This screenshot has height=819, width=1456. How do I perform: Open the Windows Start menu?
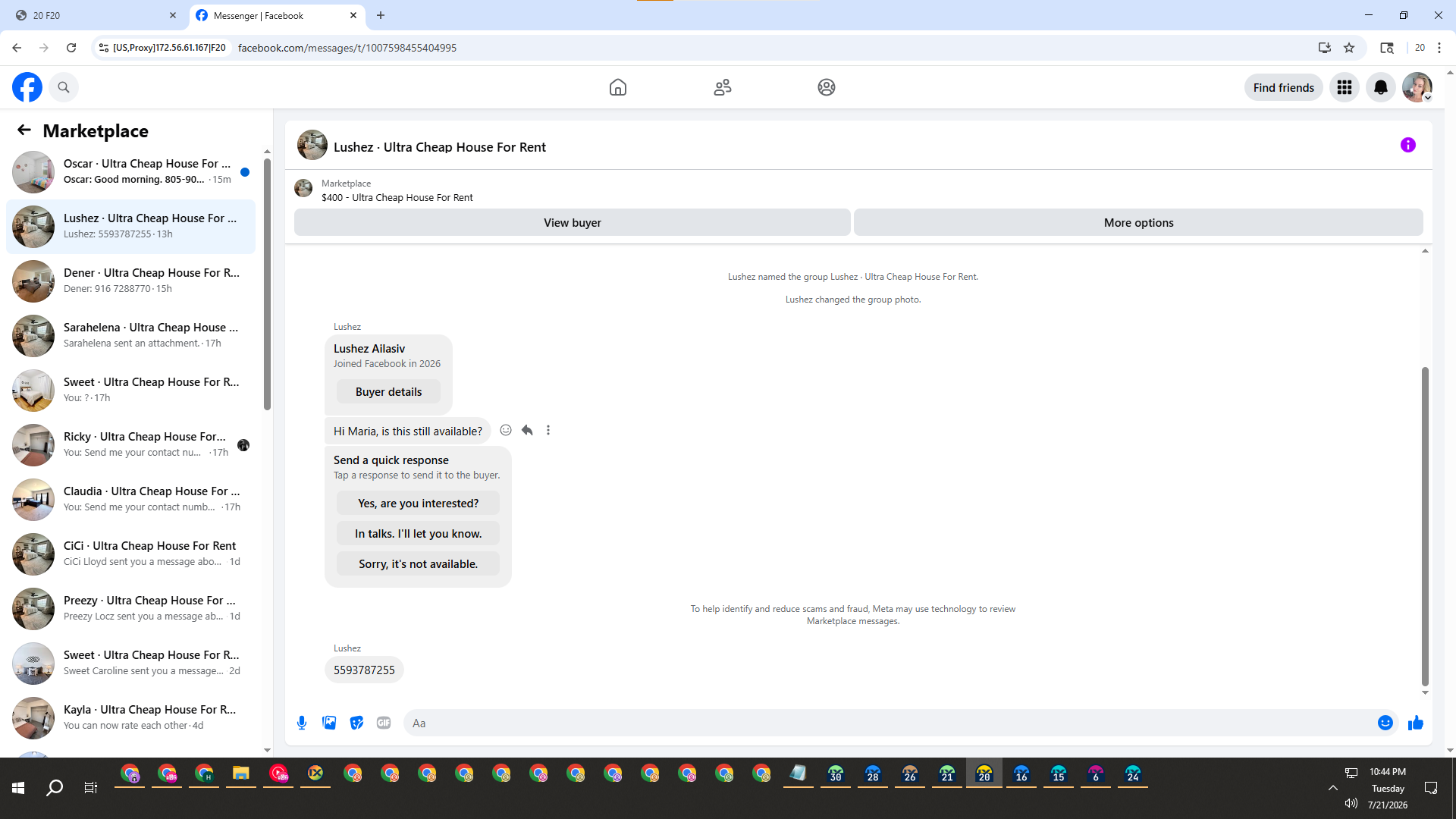[x=18, y=788]
